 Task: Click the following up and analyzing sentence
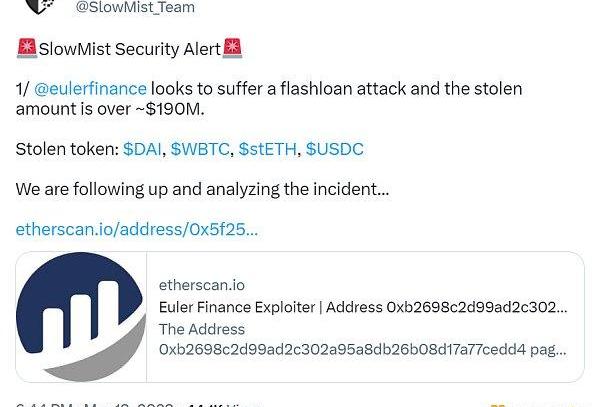pos(202,188)
